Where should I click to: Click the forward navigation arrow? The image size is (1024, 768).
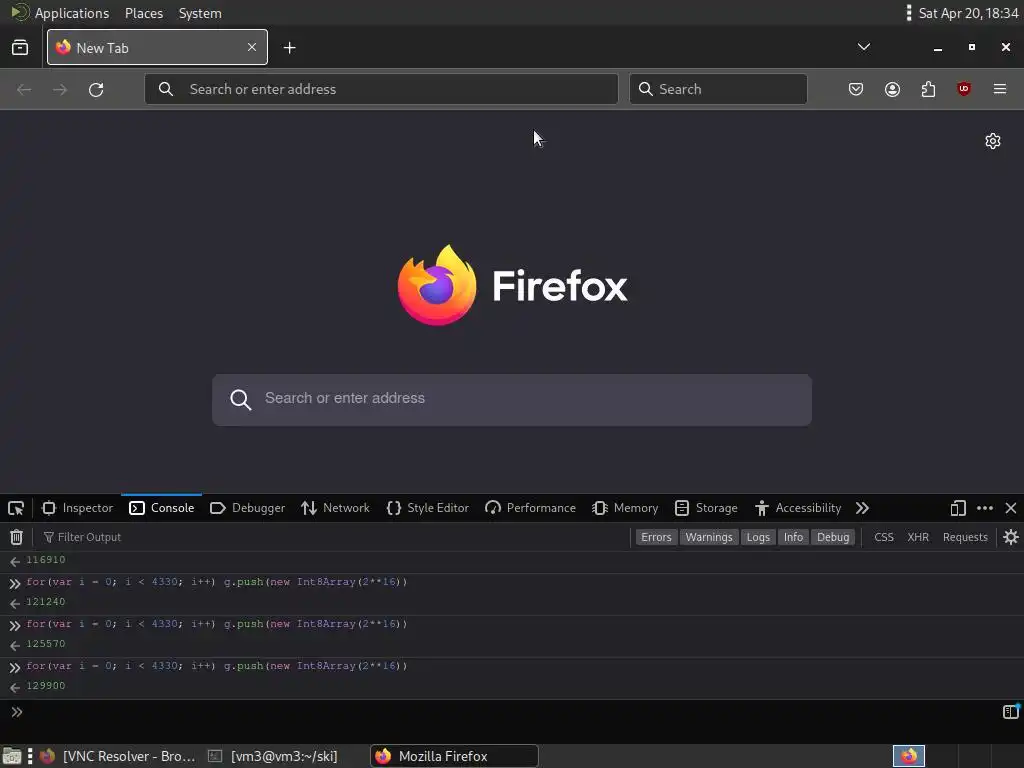point(60,89)
